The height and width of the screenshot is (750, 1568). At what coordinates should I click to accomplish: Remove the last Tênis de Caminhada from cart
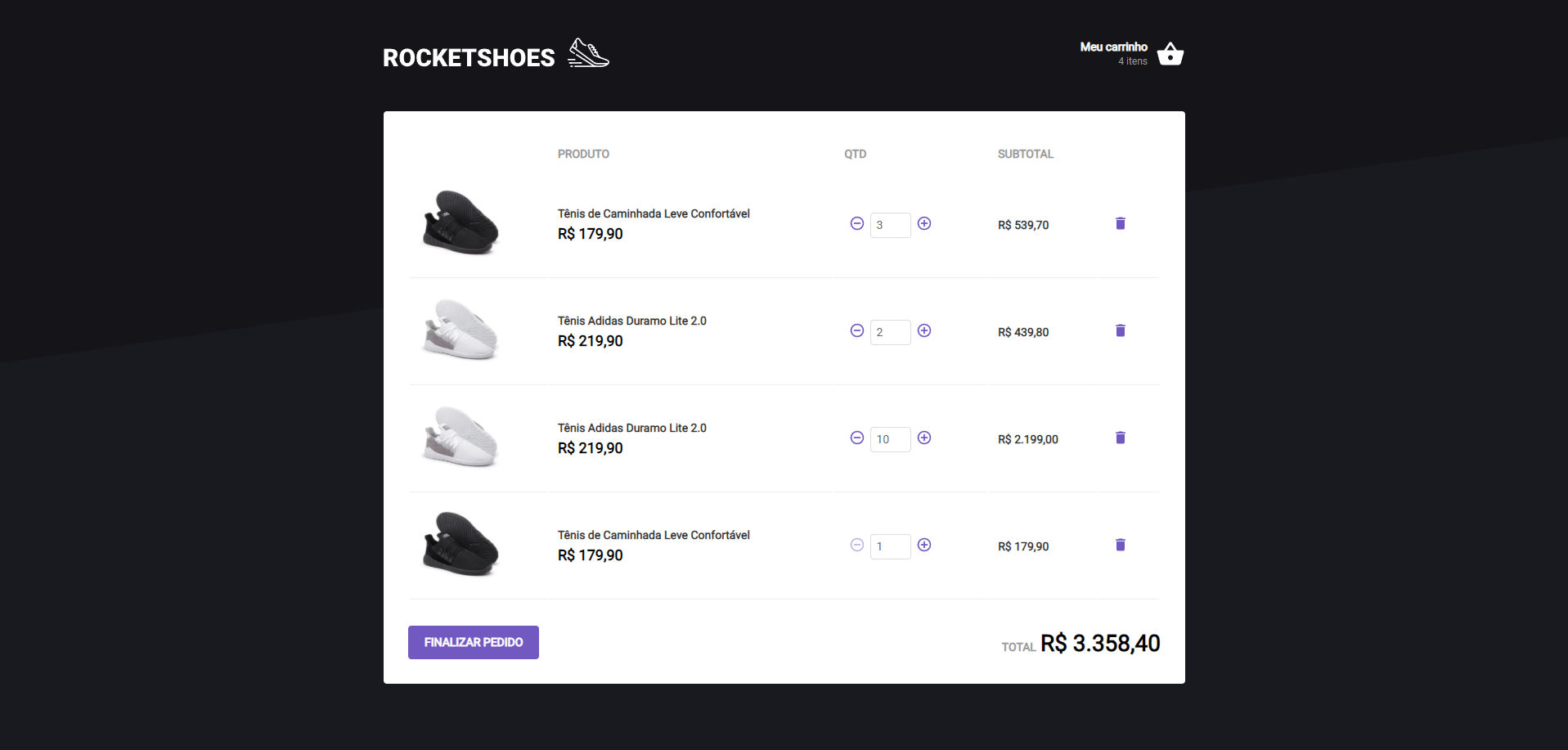1120,545
